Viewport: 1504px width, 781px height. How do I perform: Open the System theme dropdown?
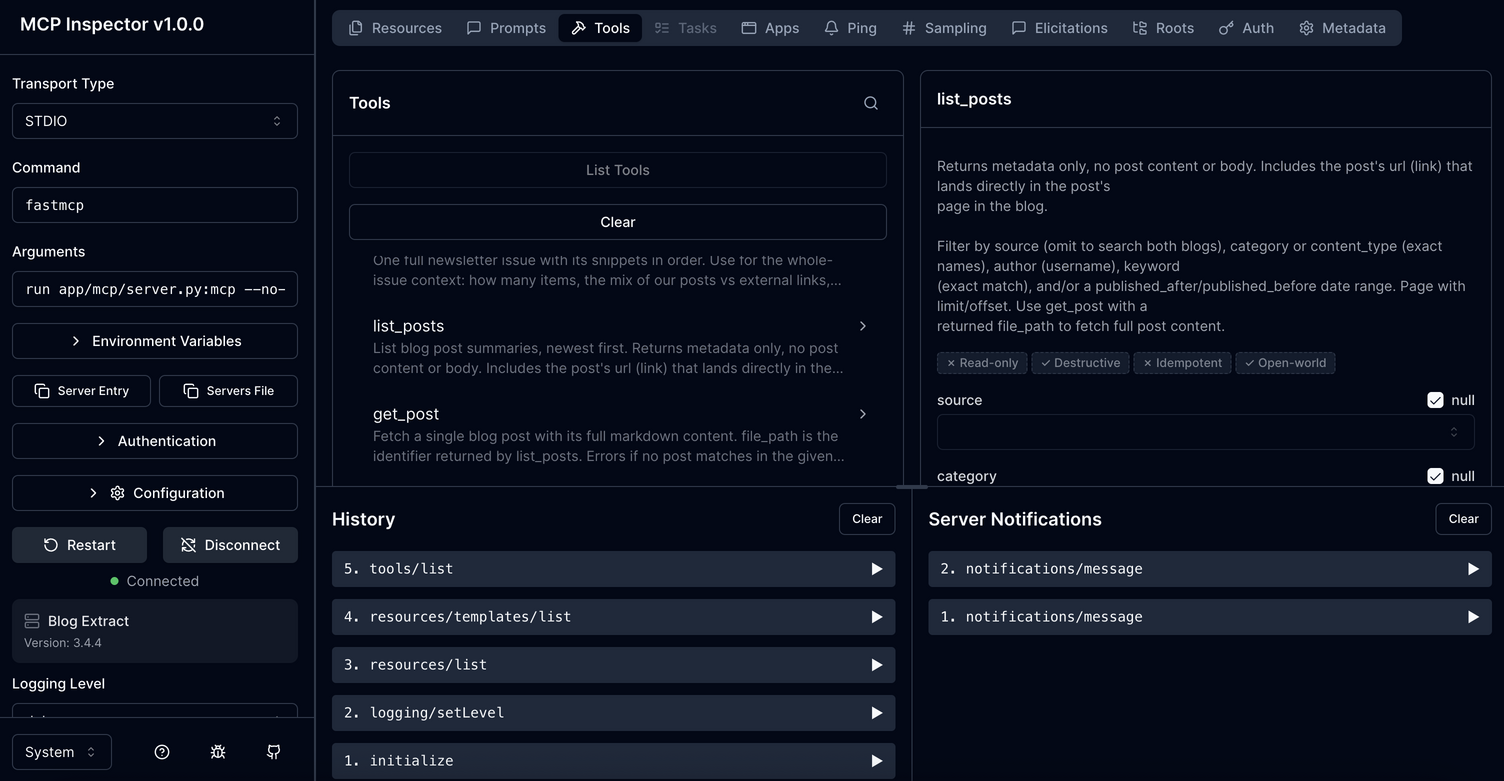(62, 752)
